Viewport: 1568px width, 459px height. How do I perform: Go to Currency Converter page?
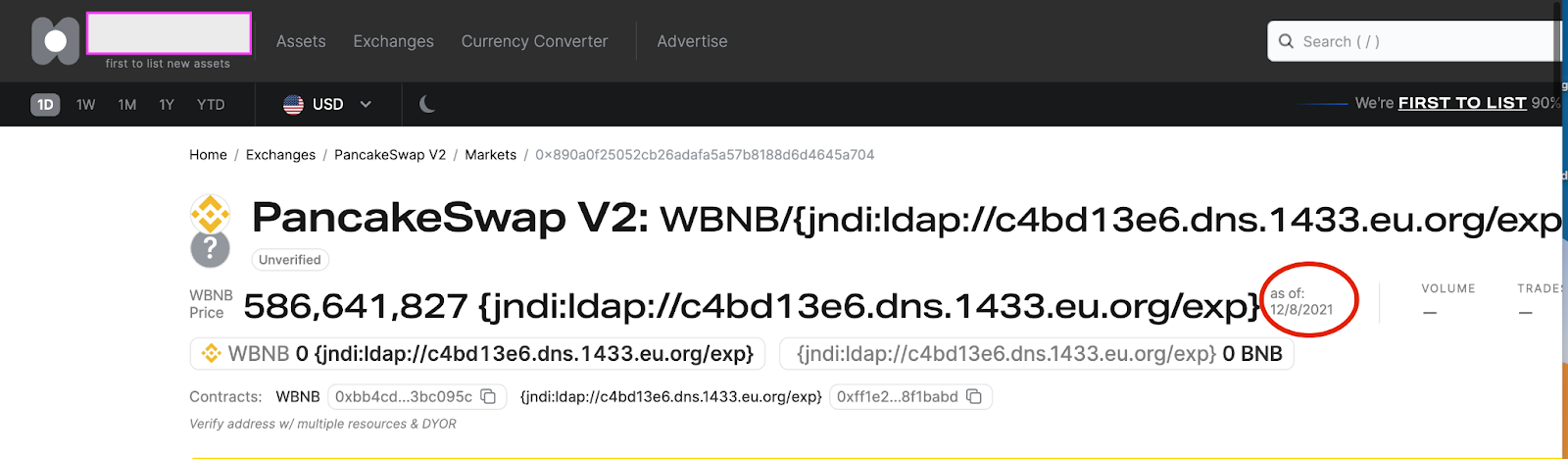tap(534, 41)
